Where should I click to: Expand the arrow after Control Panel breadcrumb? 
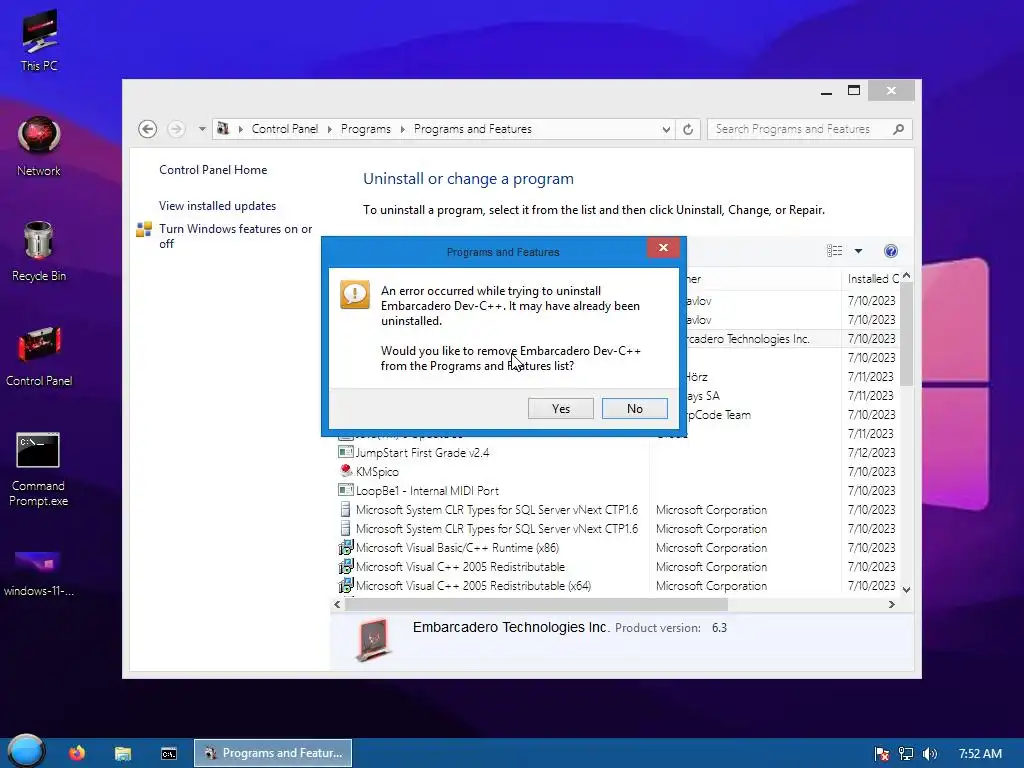(x=330, y=129)
